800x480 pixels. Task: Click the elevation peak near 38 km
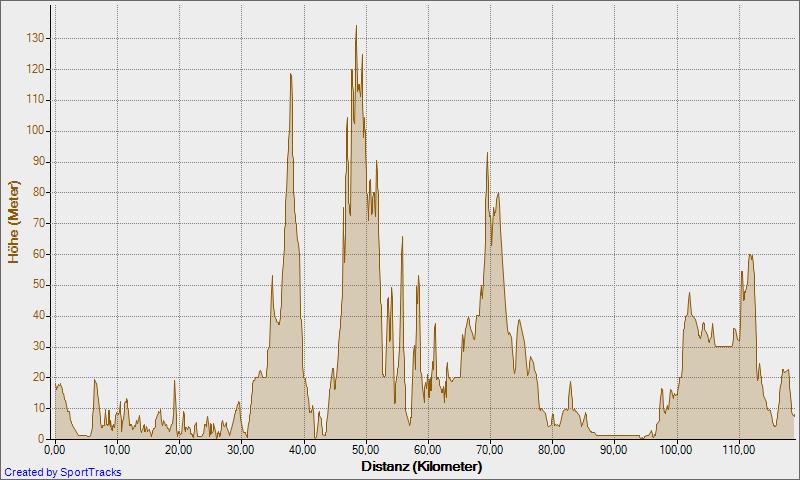[x=290, y=74]
